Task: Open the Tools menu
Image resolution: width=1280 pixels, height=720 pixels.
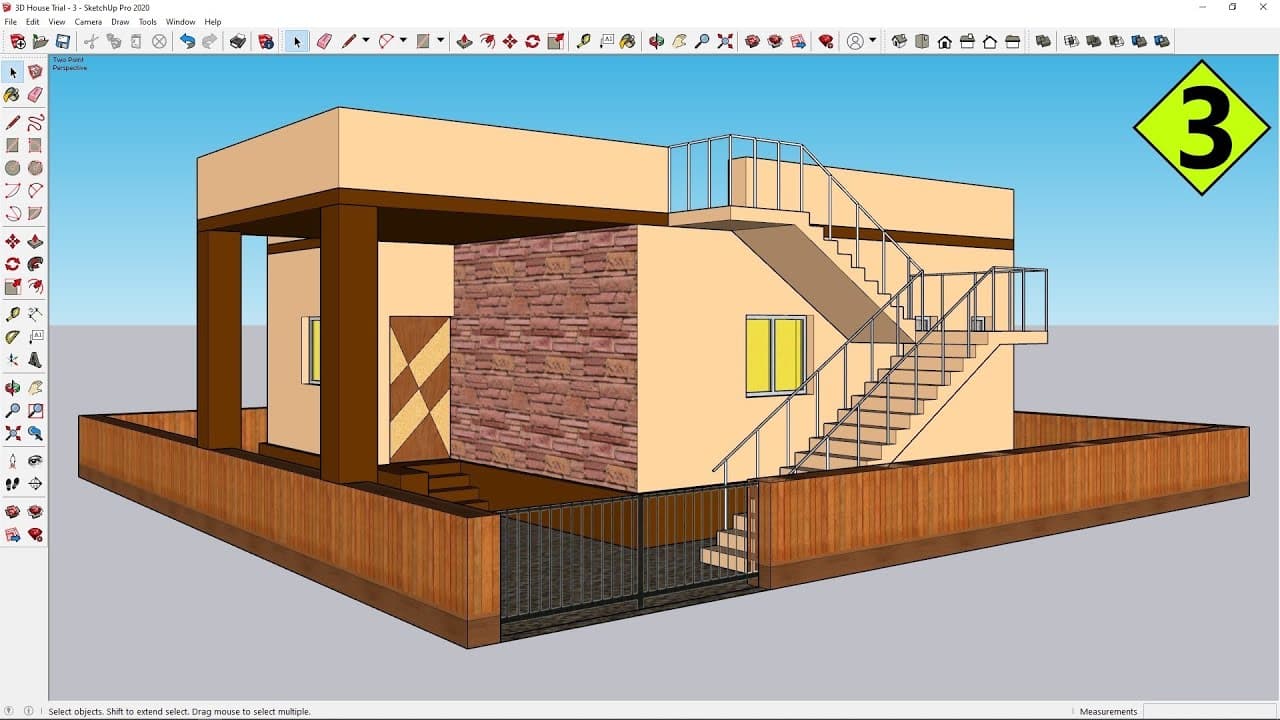Action: pyautogui.click(x=147, y=21)
